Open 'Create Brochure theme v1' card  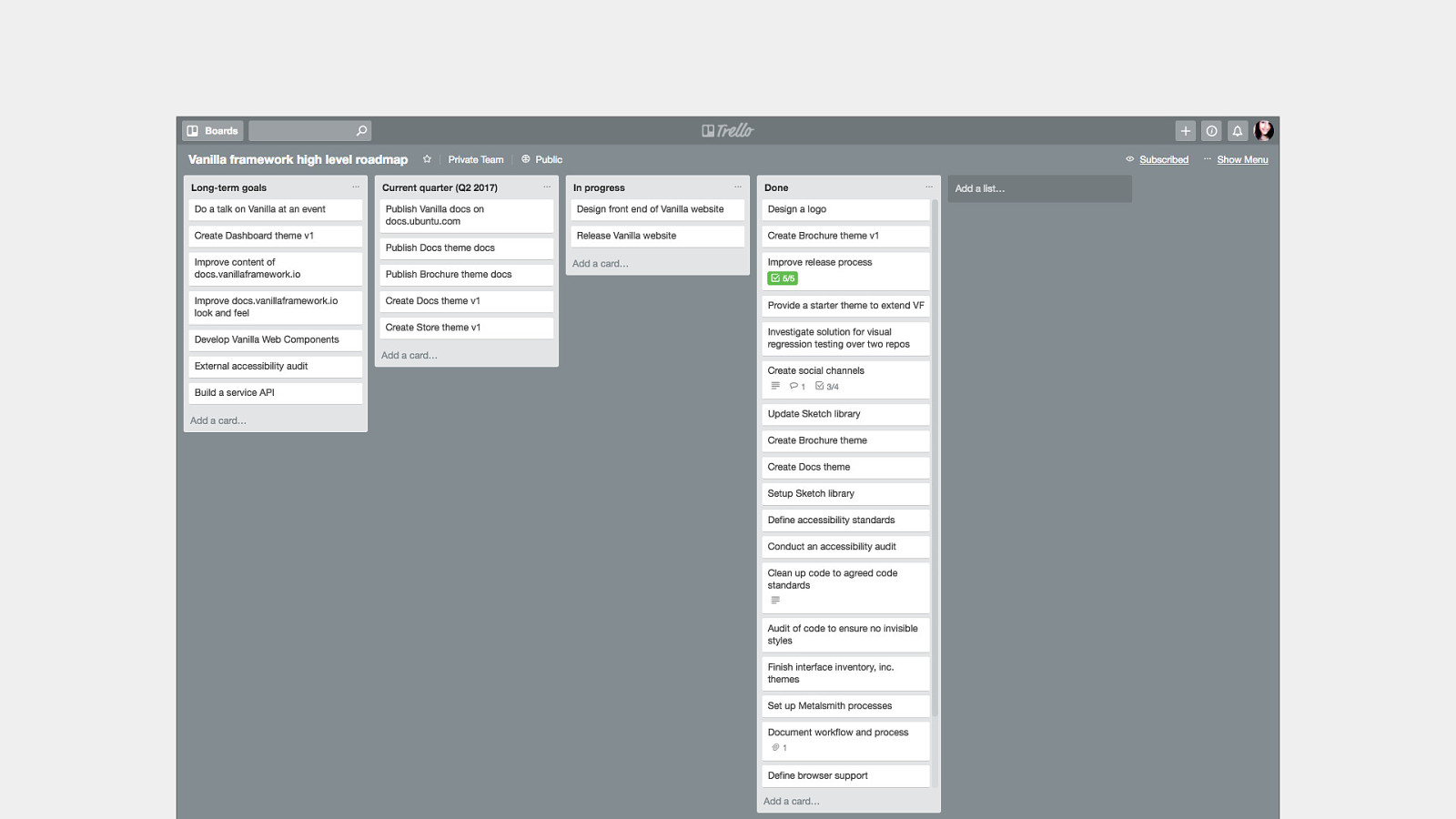(845, 236)
